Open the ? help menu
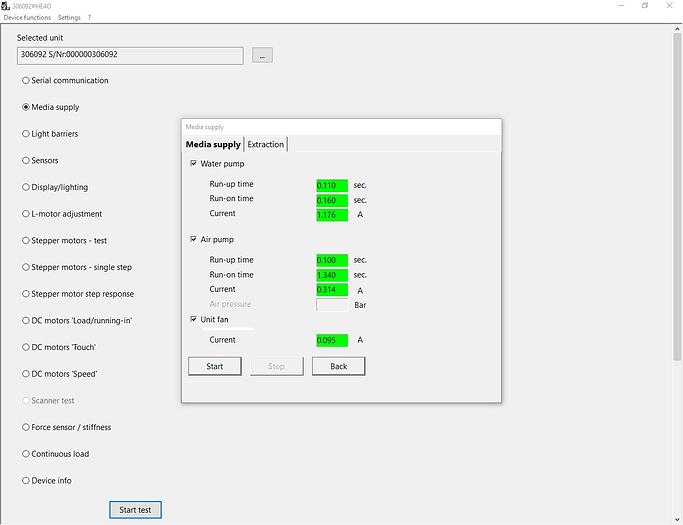This screenshot has height=525, width=683. coord(89,17)
